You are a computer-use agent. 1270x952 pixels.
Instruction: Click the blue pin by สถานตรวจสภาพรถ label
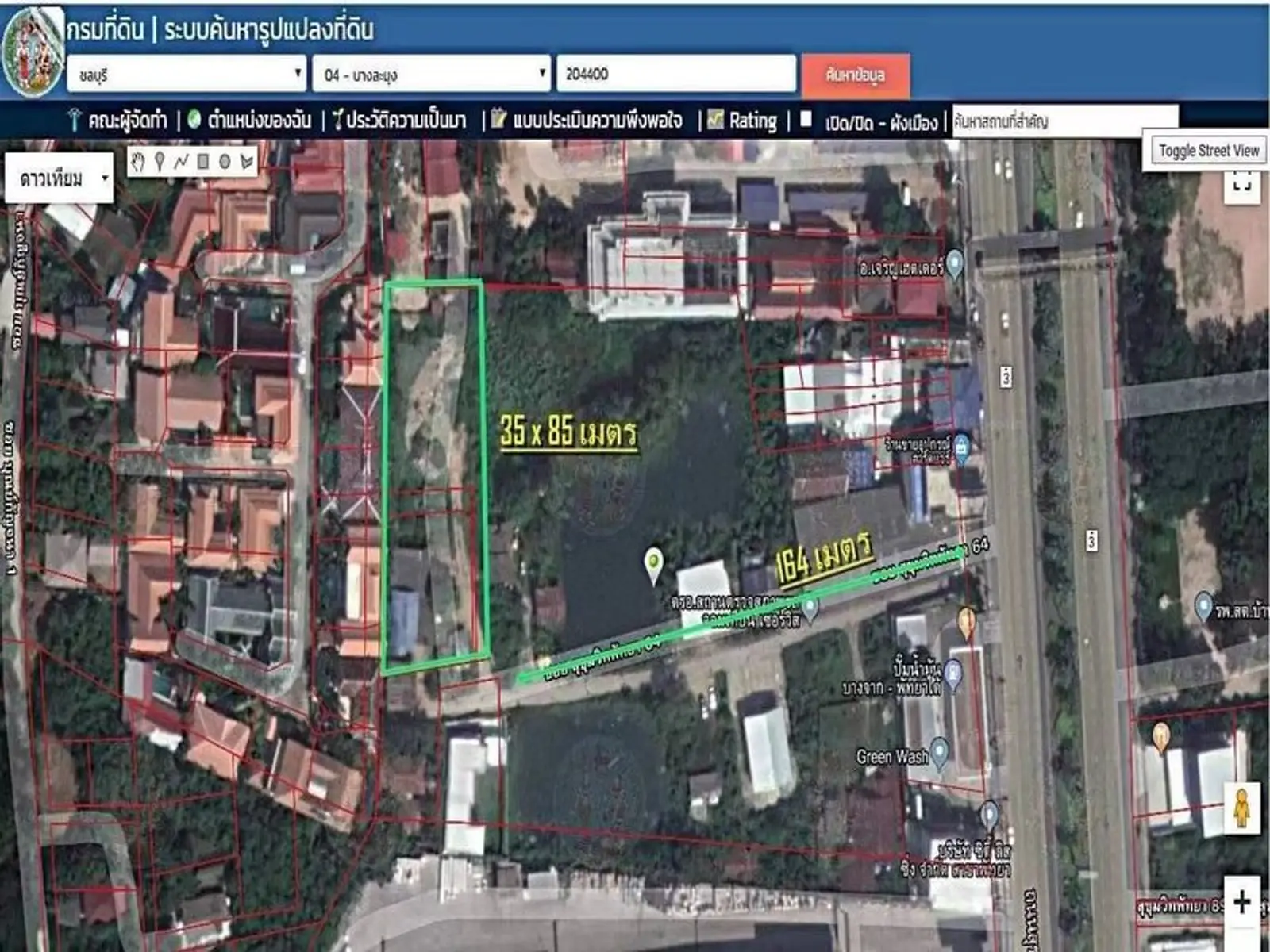[x=810, y=608]
